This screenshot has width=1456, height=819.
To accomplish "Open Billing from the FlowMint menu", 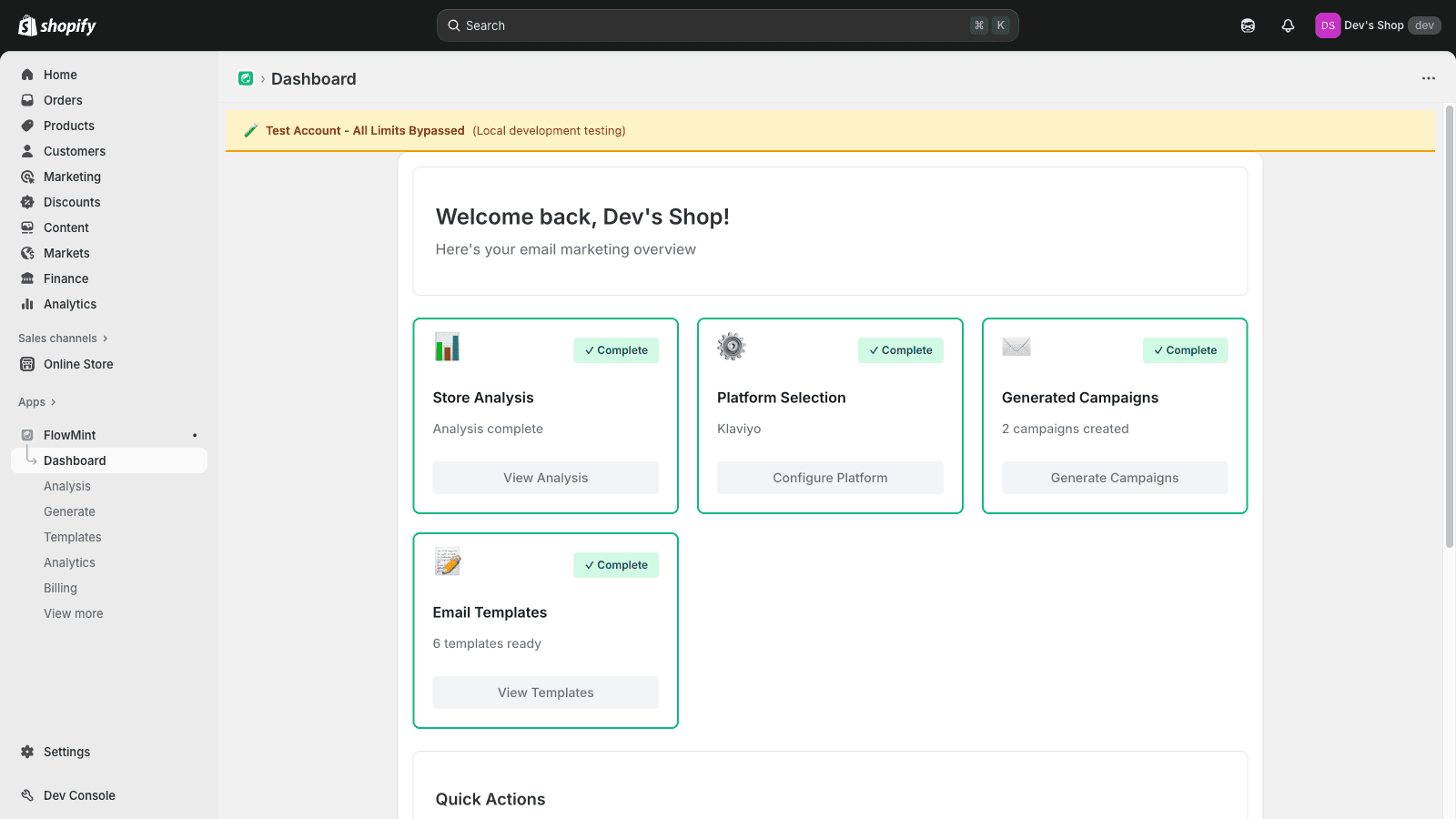I will pos(60,588).
